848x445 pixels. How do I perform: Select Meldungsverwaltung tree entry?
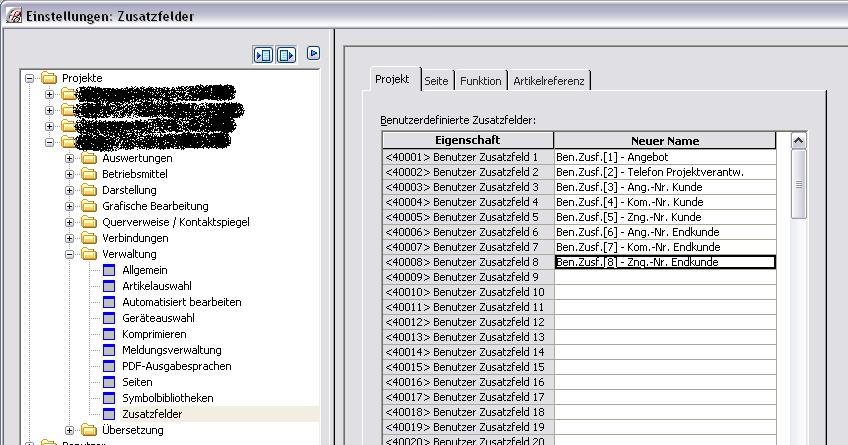coord(171,350)
